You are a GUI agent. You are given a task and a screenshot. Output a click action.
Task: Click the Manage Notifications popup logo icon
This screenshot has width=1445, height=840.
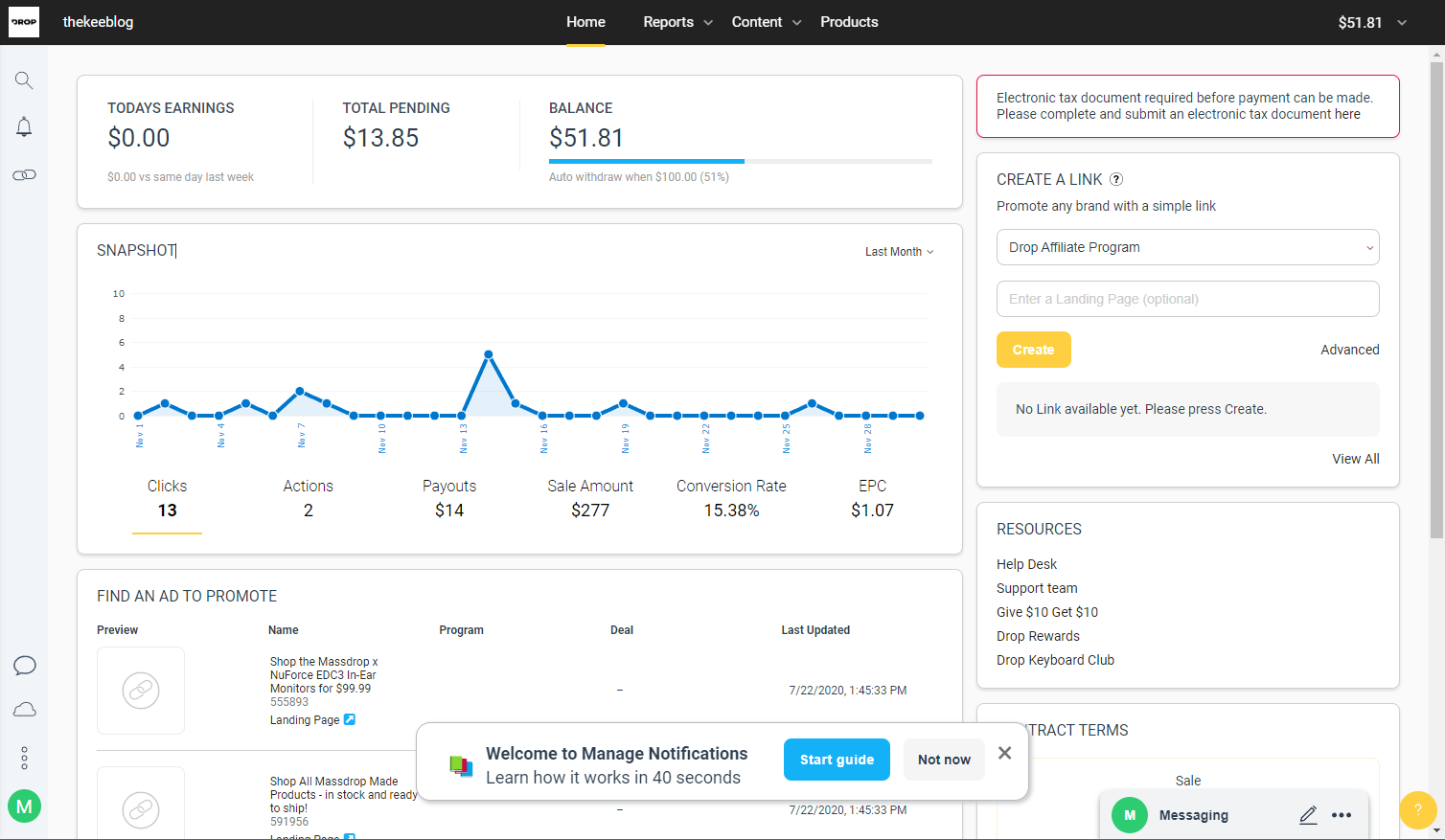tap(461, 764)
